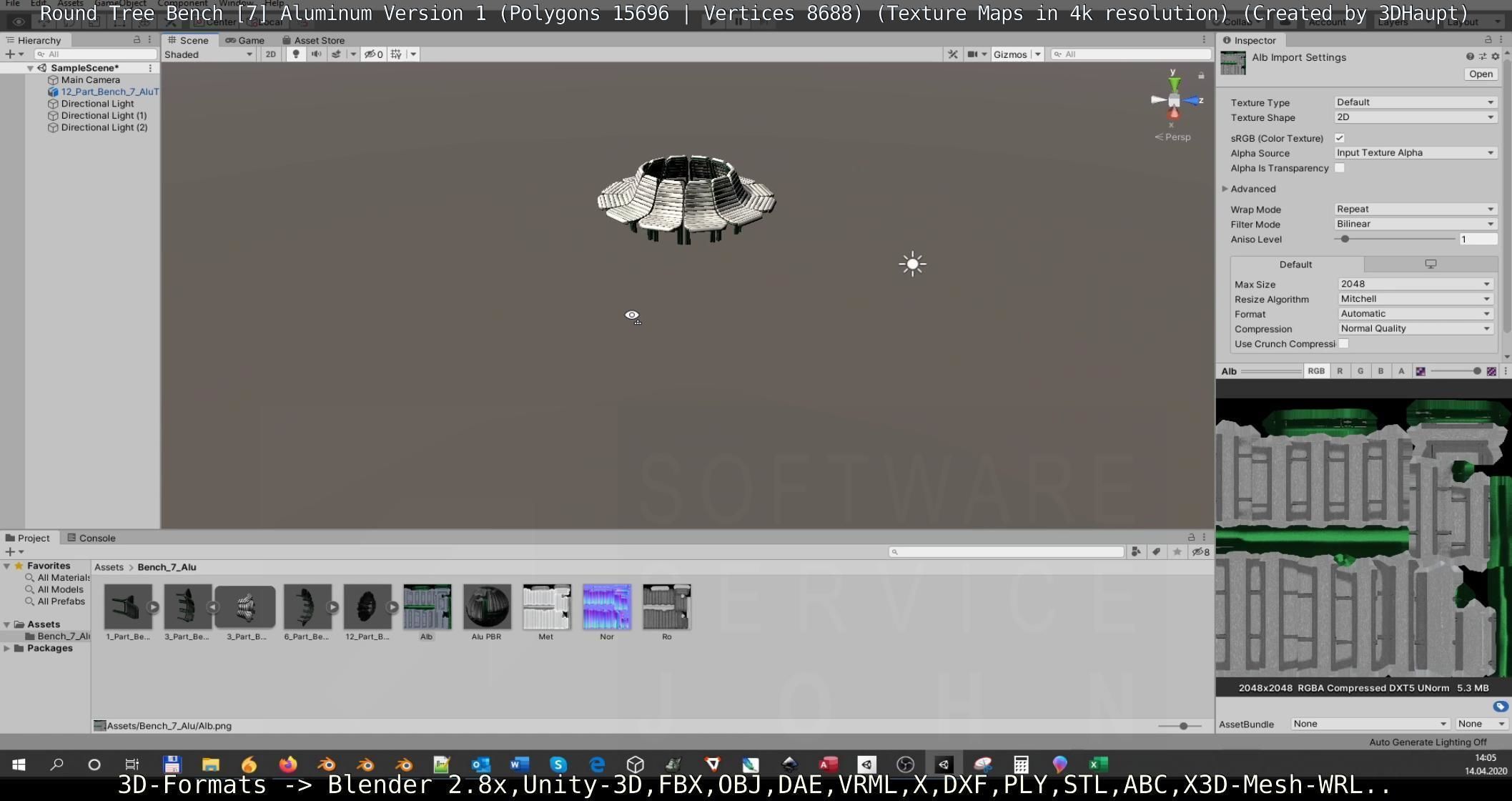Click the 2D view mode button
The height and width of the screenshot is (801, 1512).
tap(270, 54)
